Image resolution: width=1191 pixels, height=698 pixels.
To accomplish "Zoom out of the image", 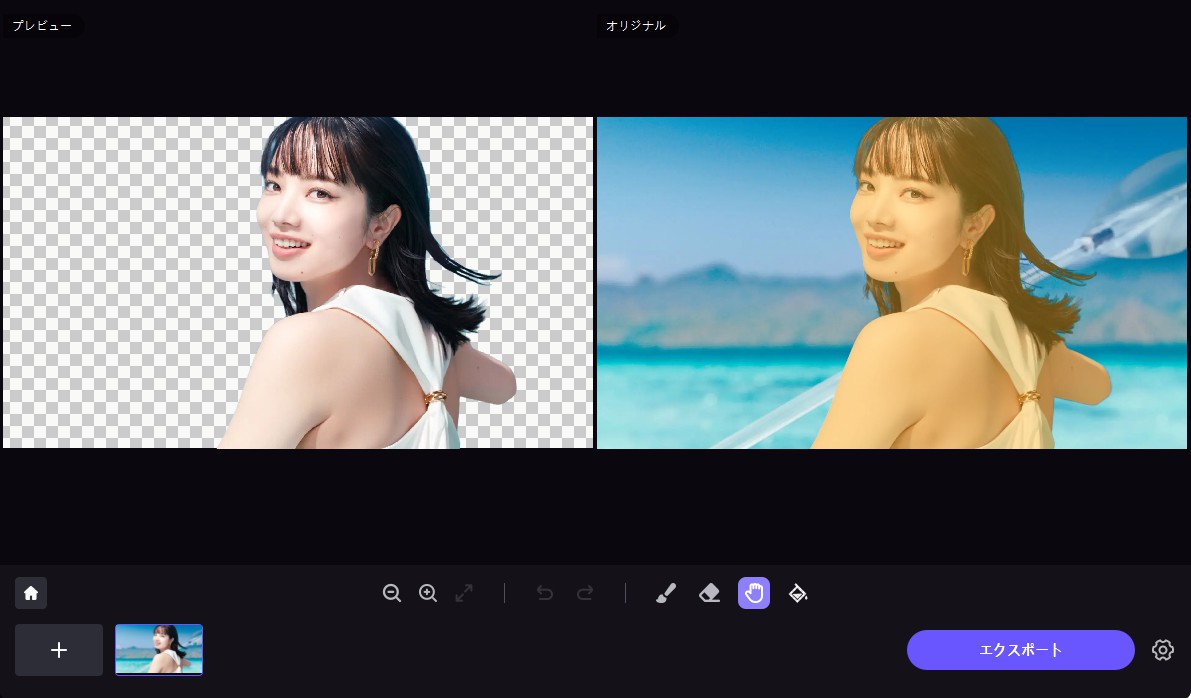I will pyautogui.click(x=392, y=593).
